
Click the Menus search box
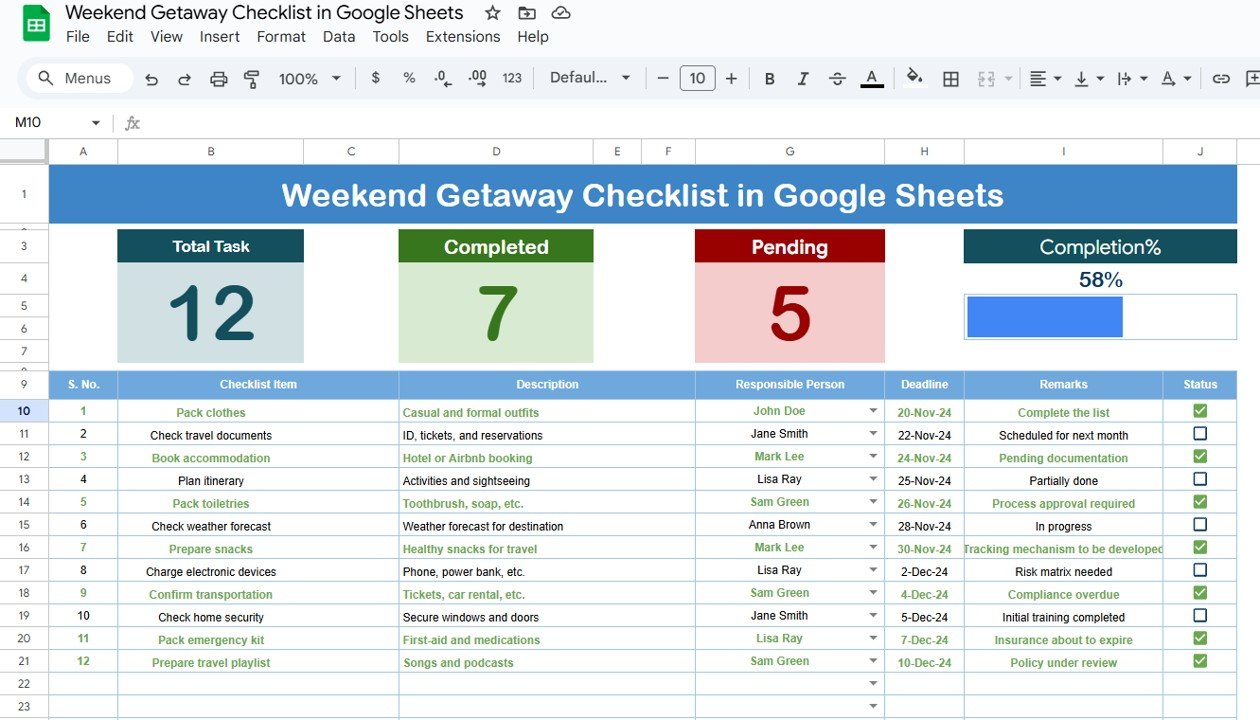79,78
